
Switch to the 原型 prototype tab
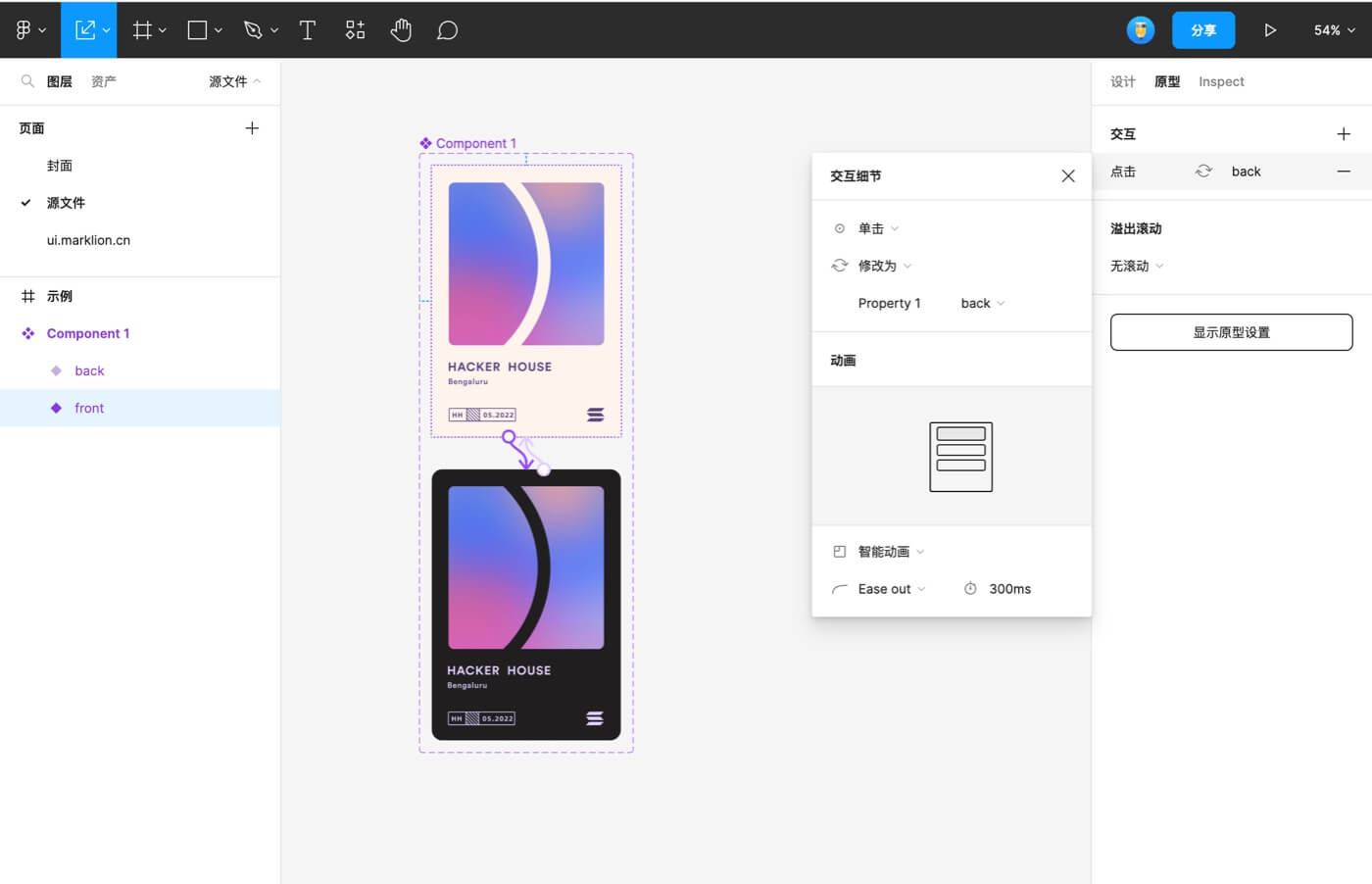1167,81
